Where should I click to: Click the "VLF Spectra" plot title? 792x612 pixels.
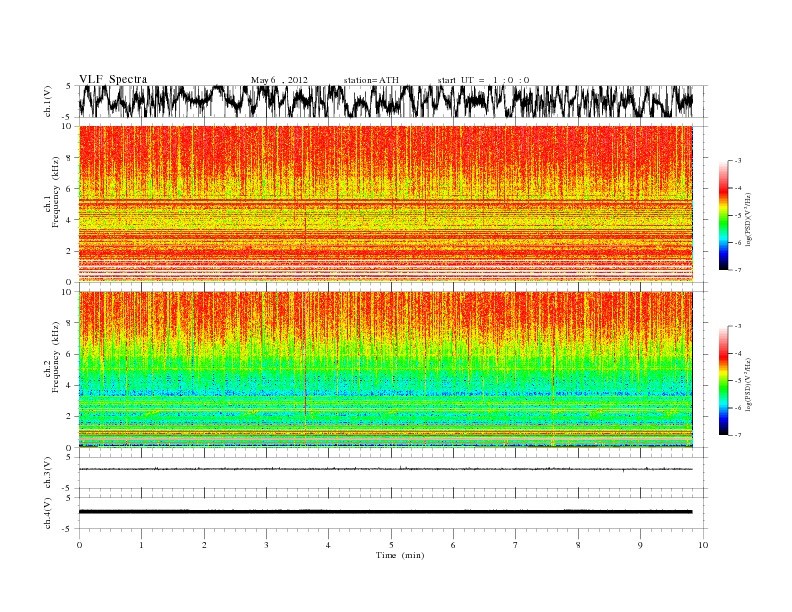point(113,79)
